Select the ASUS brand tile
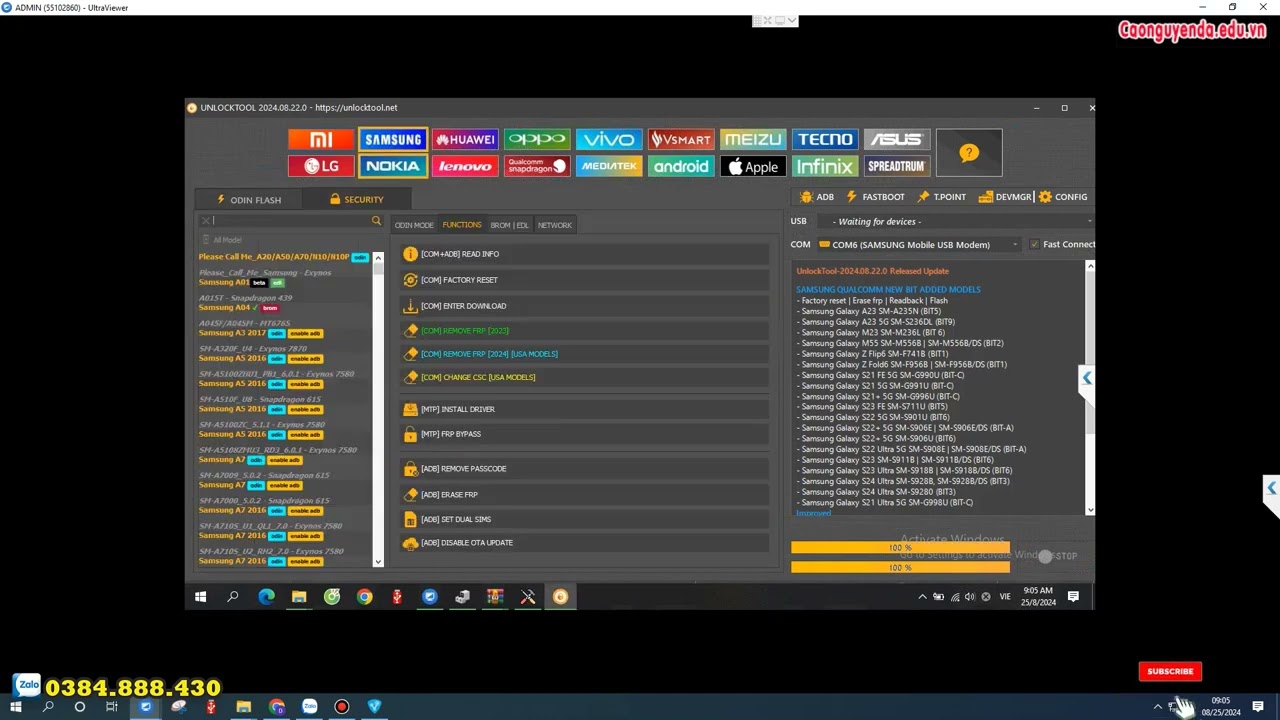Screen dimensions: 1280x720 click(896, 140)
